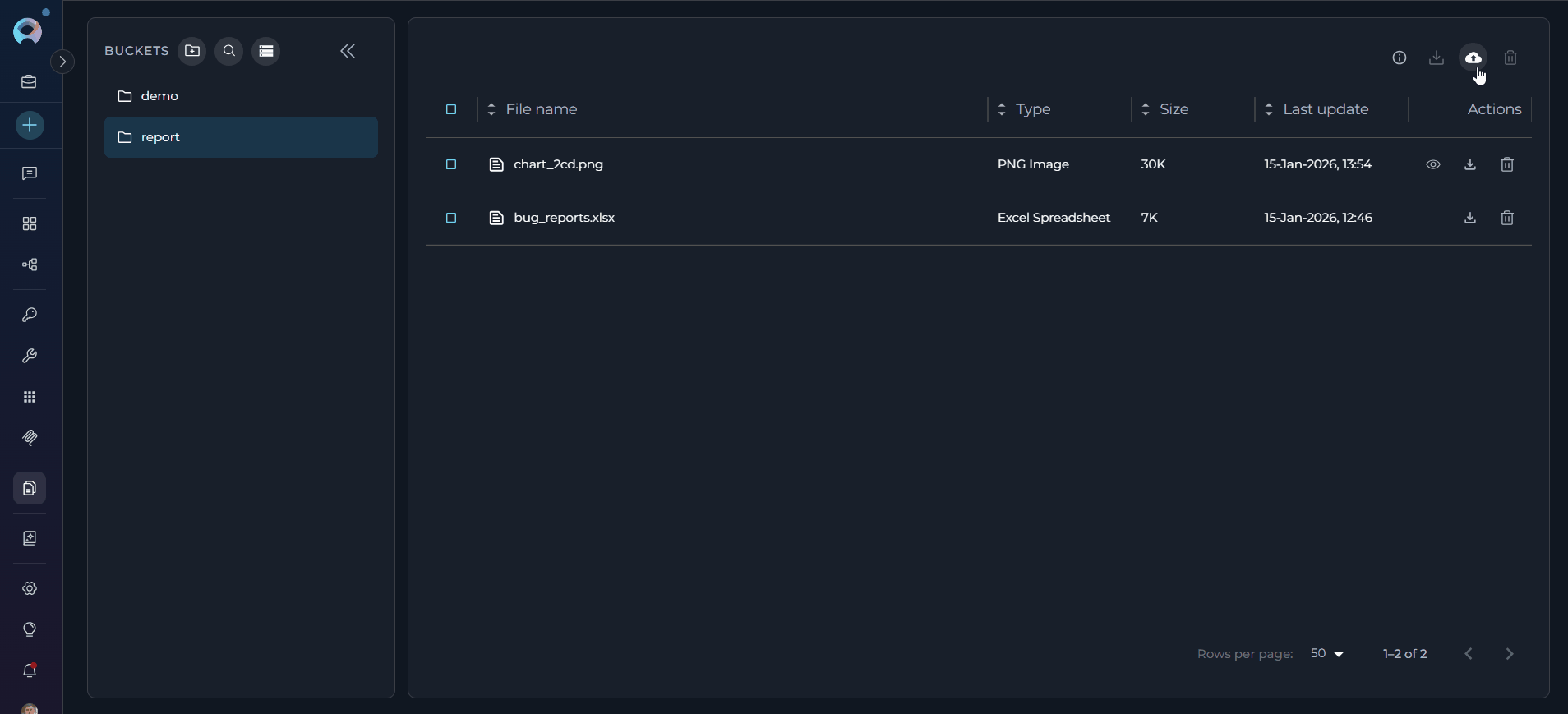Click the plus icon in sidebar
This screenshot has width=1568, height=714.
coord(30,126)
